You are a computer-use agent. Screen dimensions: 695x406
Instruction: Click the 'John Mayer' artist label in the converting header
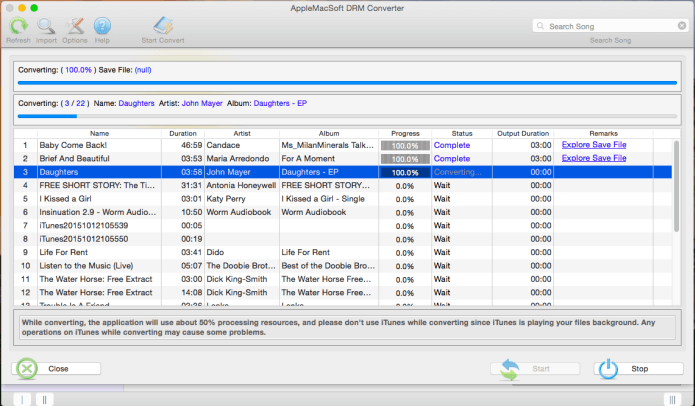pos(202,103)
